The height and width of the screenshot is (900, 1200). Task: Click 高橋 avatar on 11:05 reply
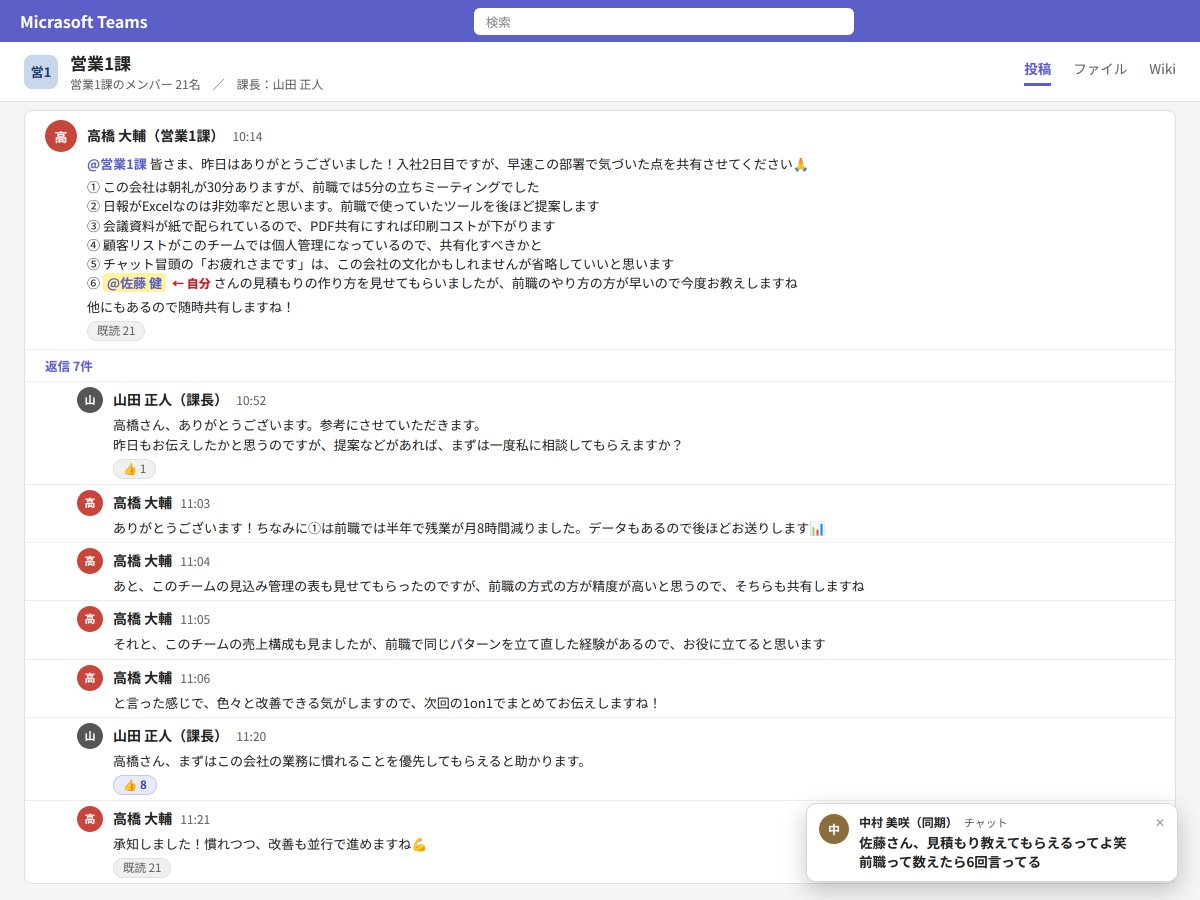[90, 619]
